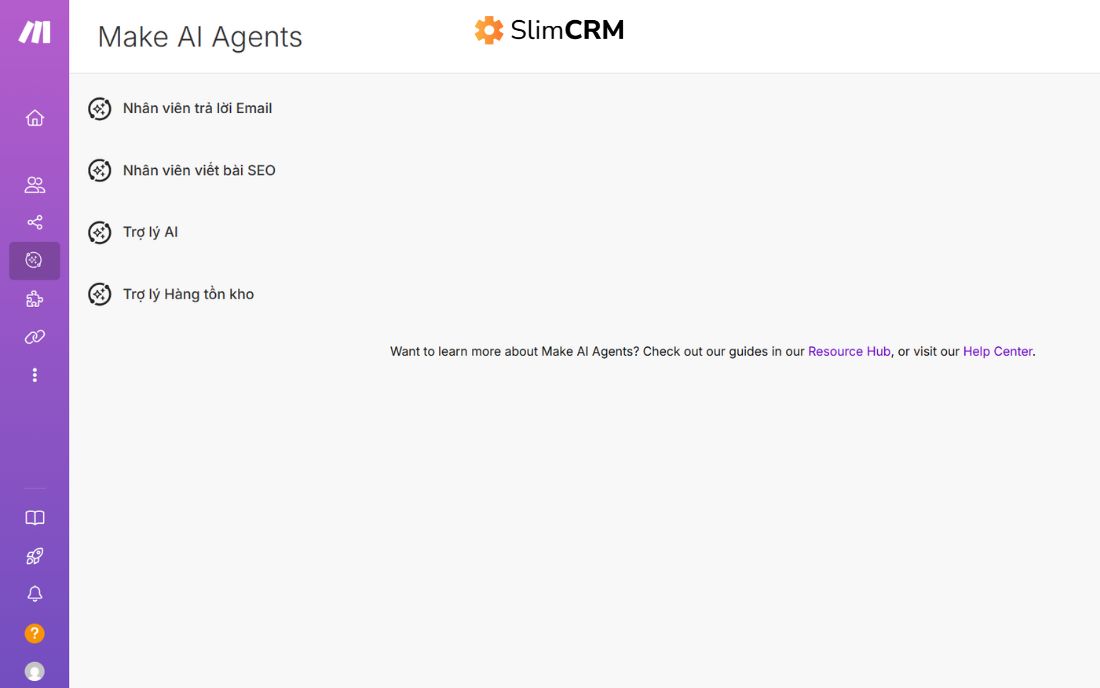Open Scenarios share-nodes icon

pos(34,223)
